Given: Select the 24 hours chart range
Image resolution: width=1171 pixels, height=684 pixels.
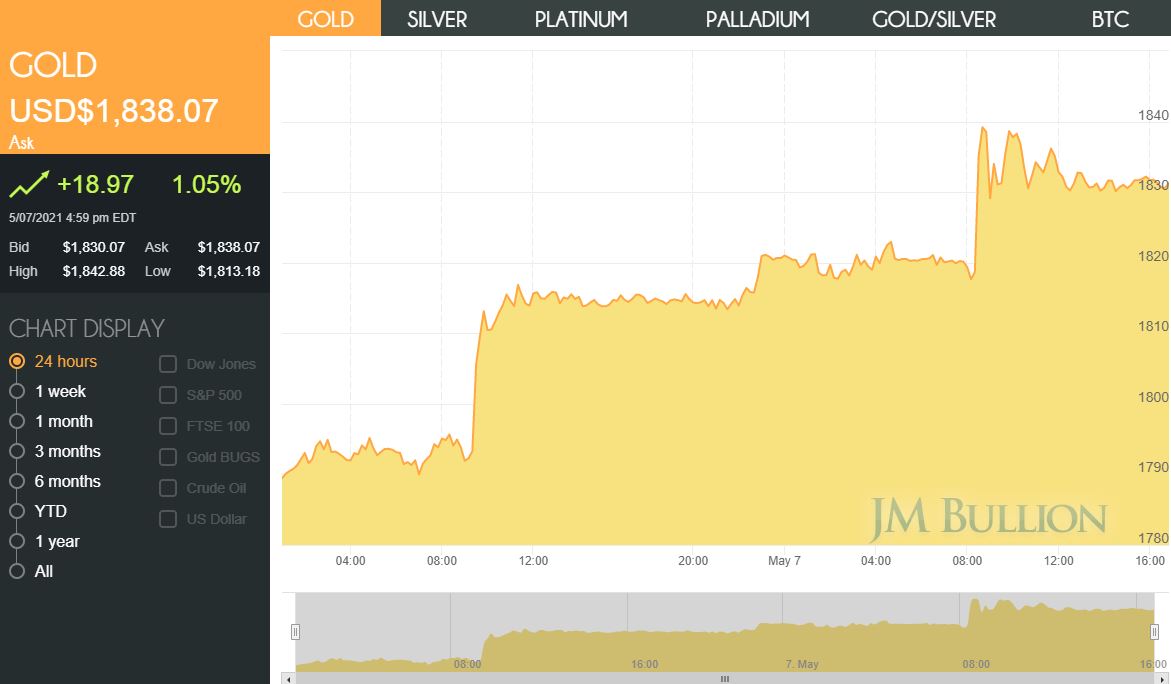Looking at the screenshot, I should click(16, 361).
